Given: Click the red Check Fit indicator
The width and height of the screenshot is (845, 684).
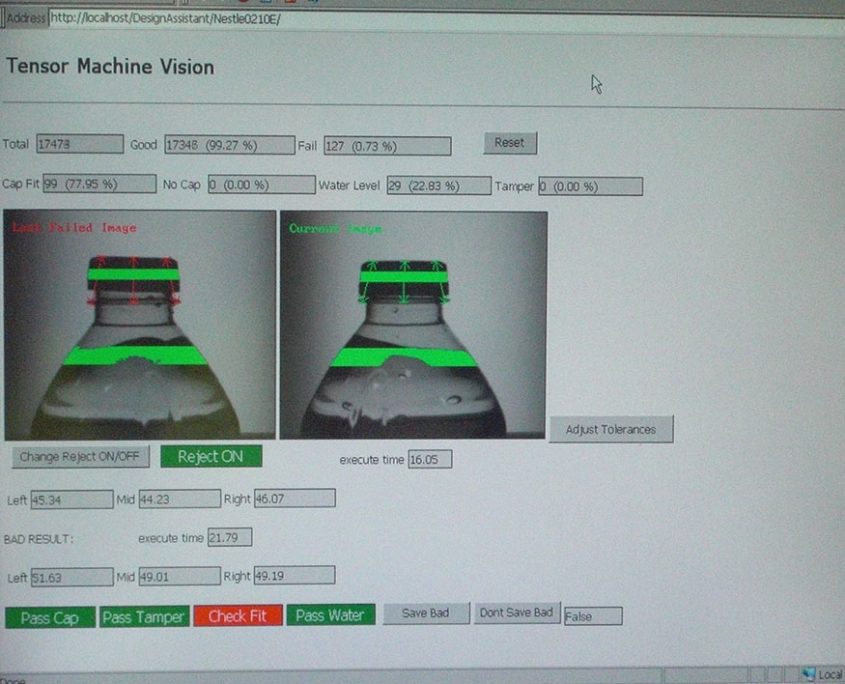Looking at the screenshot, I should click(x=238, y=616).
